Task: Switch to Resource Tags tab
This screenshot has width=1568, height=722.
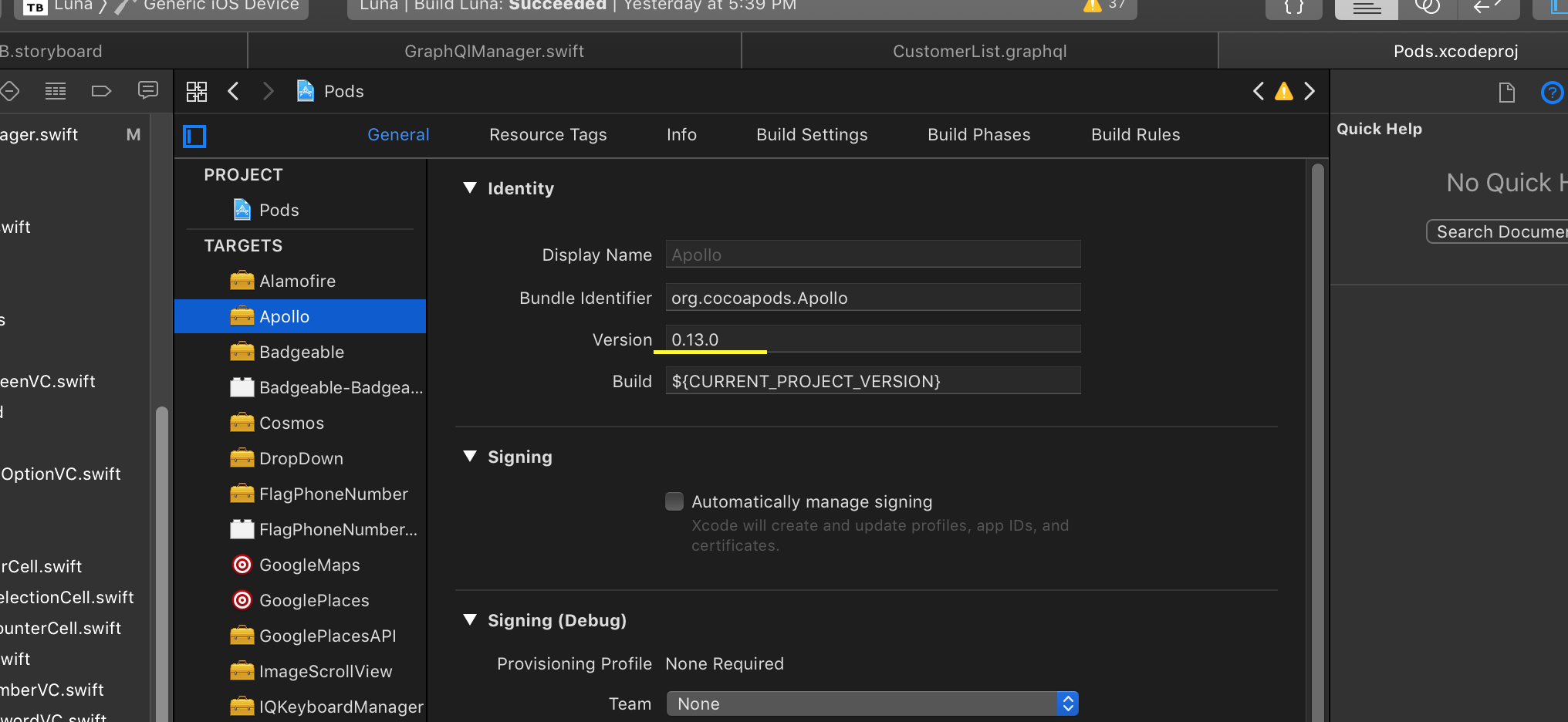Action: pos(548,135)
